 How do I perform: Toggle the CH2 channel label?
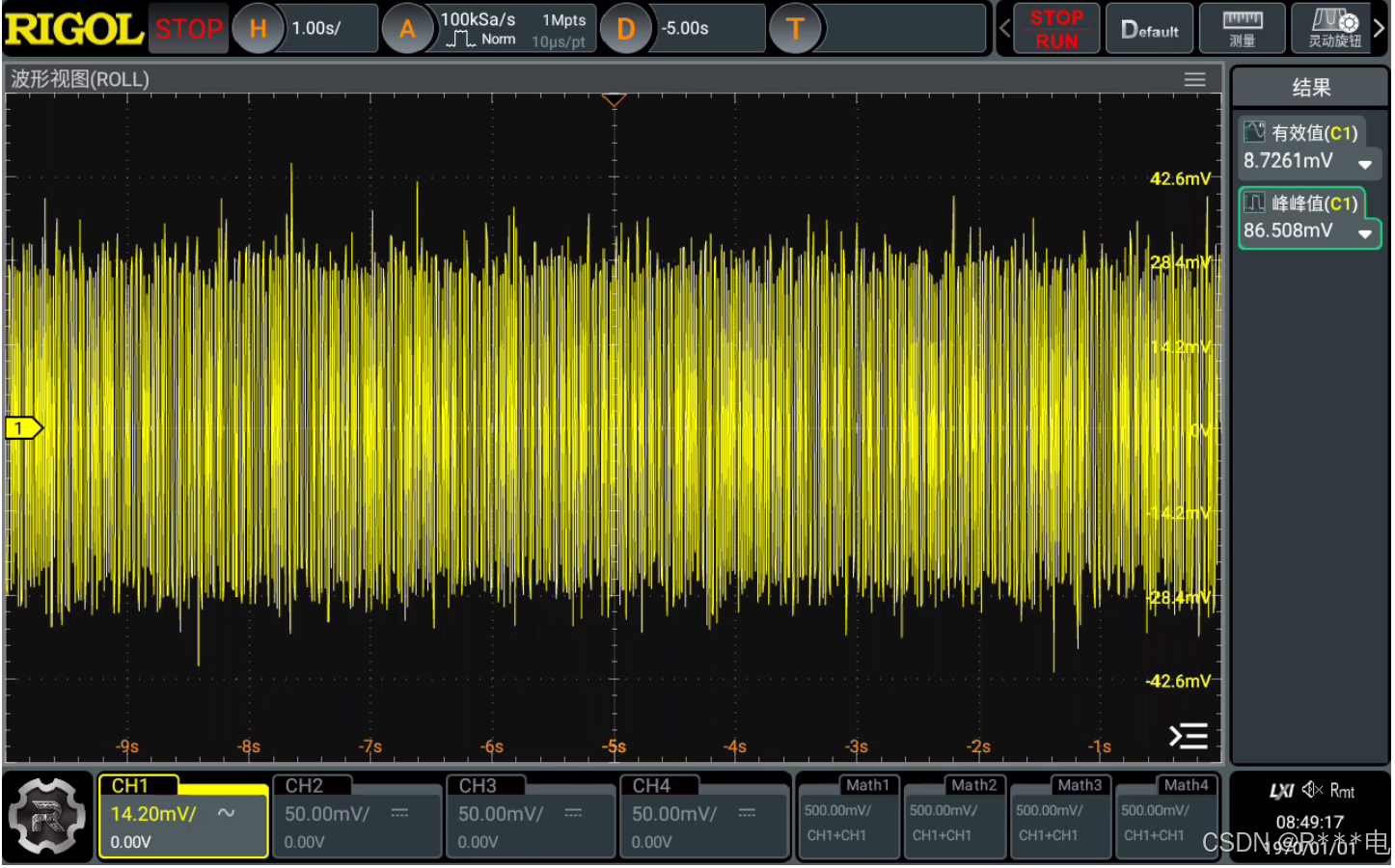pyautogui.click(x=304, y=786)
